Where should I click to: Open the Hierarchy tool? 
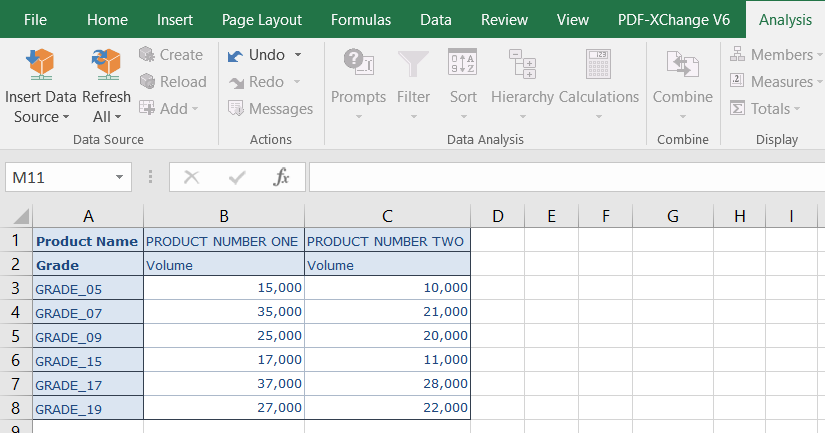tap(522, 64)
